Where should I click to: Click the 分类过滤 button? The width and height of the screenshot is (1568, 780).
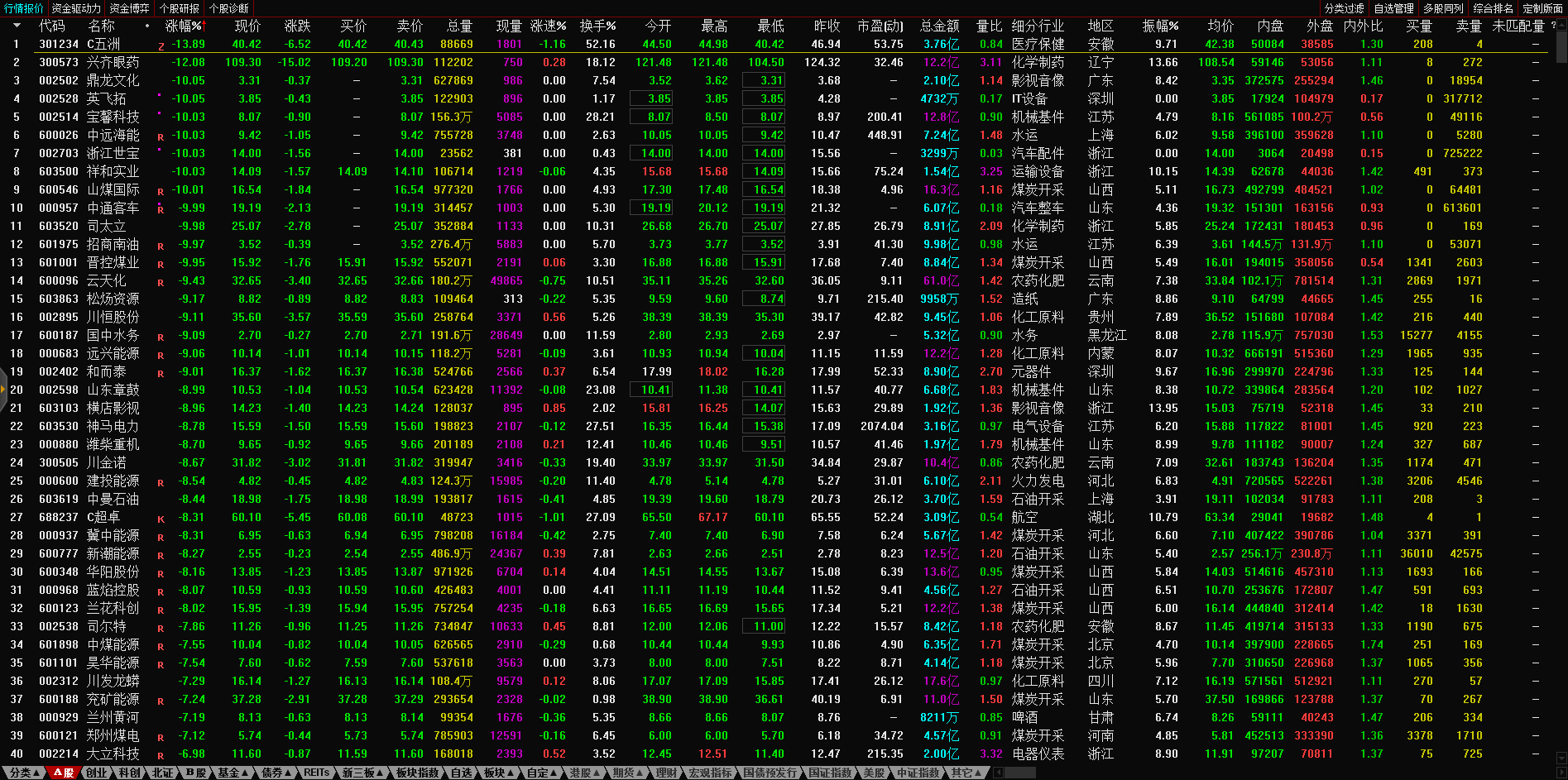[1345, 8]
